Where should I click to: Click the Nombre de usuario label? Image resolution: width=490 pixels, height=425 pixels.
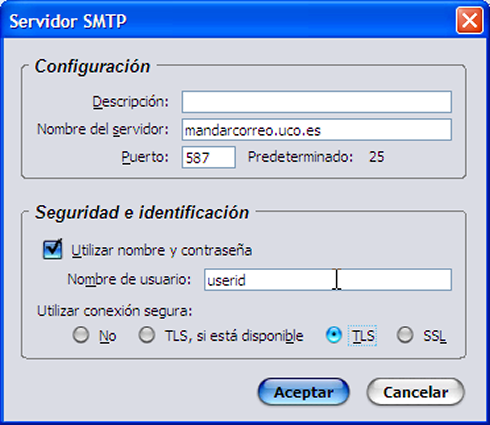129,279
